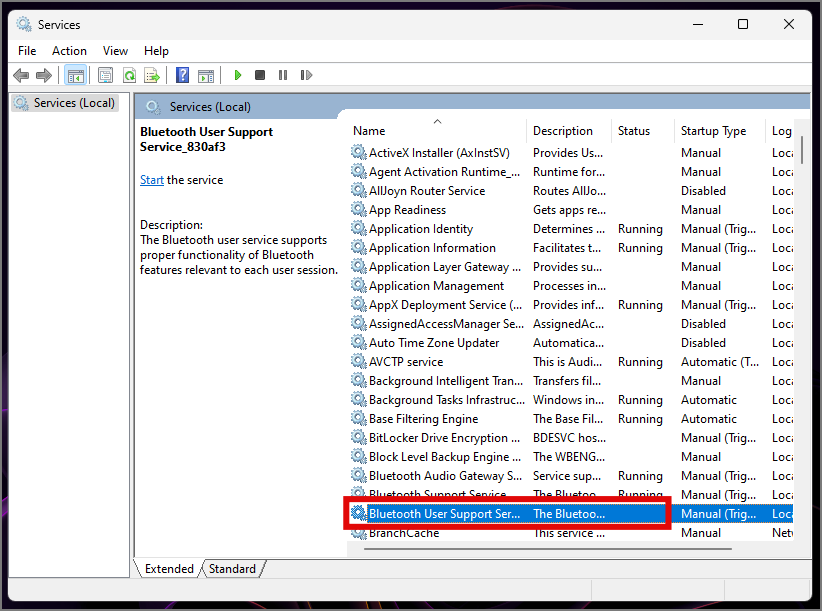Click the gear icon next to AllJoyn Router Service
The height and width of the screenshot is (611, 822).
point(359,191)
